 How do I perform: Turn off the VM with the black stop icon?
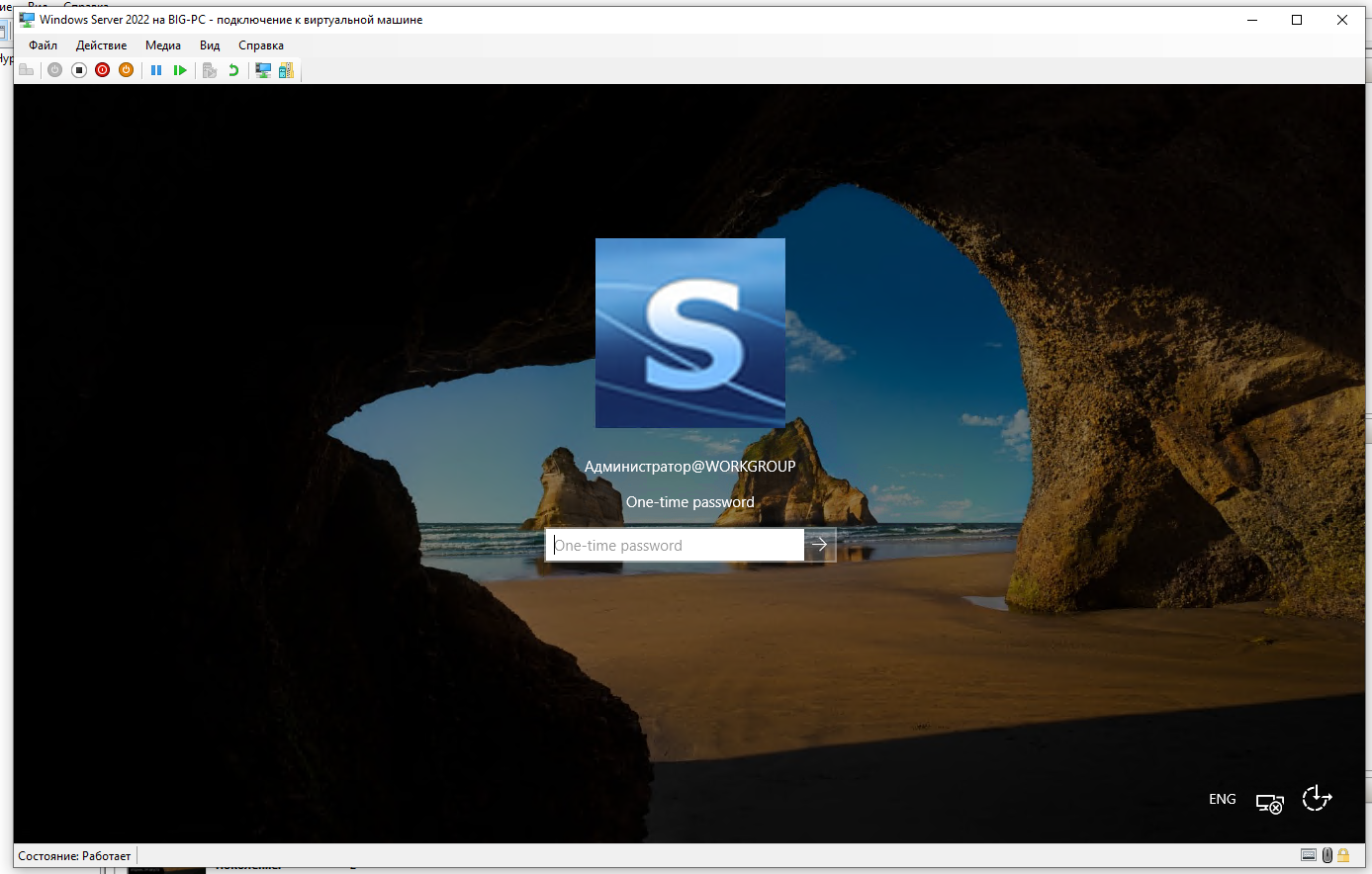click(x=78, y=69)
